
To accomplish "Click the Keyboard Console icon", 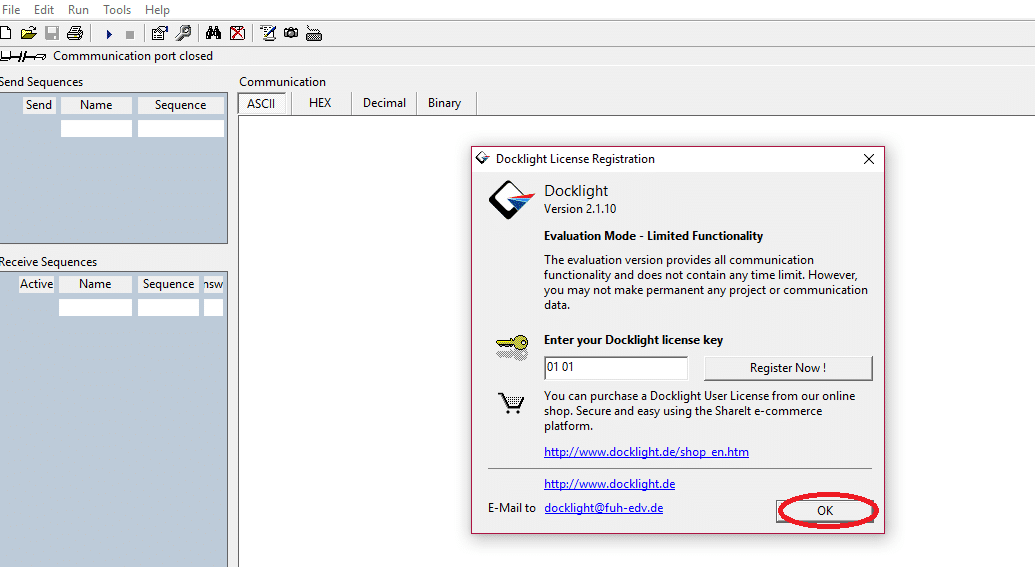I will coord(314,33).
